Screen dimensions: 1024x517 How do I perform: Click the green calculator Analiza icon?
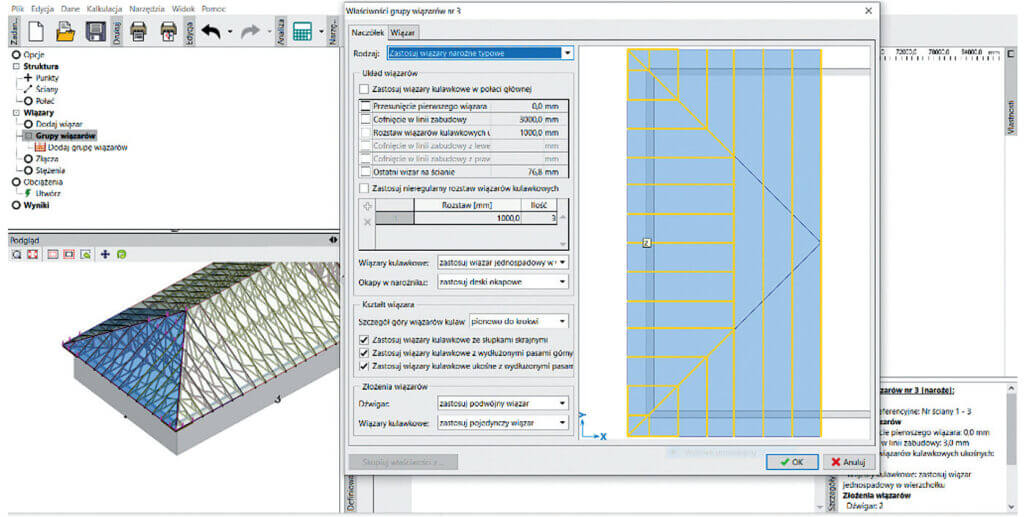302,31
